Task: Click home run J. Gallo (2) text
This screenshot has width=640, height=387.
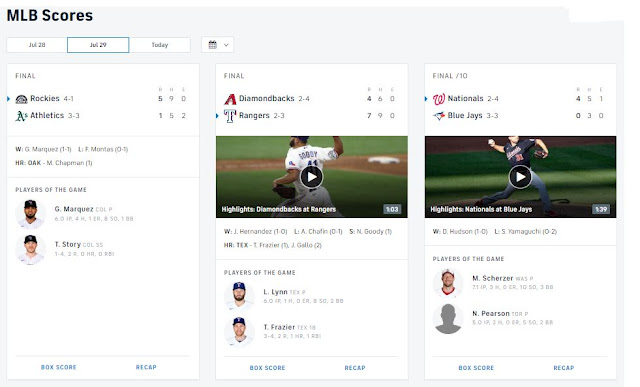Action: click(x=307, y=245)
